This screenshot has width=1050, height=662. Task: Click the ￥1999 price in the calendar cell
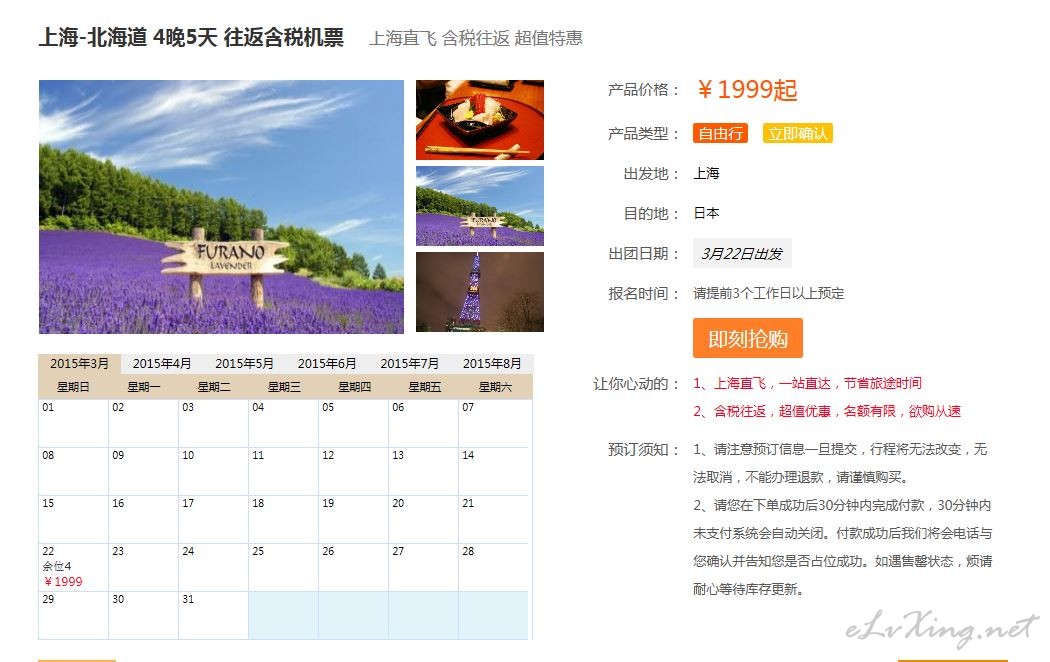click(63, 582)
